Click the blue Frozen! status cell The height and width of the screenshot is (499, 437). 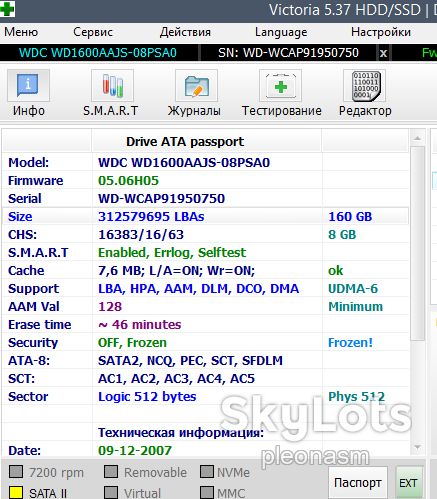pyautogui.click(x=350, y=343)
